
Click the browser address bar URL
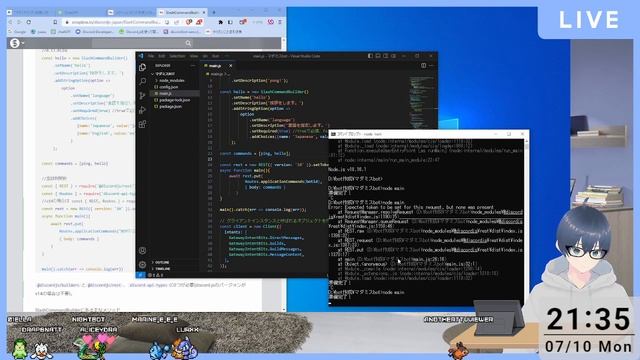[116, 22]
